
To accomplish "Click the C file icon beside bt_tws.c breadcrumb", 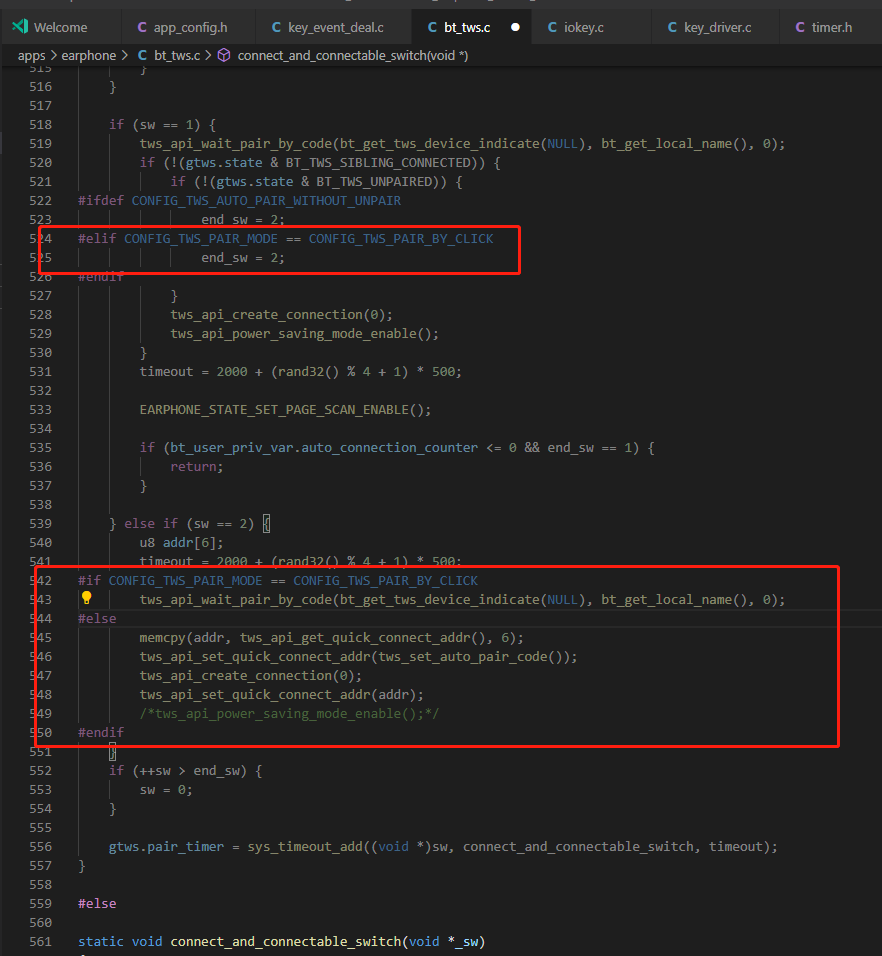I will (x=142, y=55).
